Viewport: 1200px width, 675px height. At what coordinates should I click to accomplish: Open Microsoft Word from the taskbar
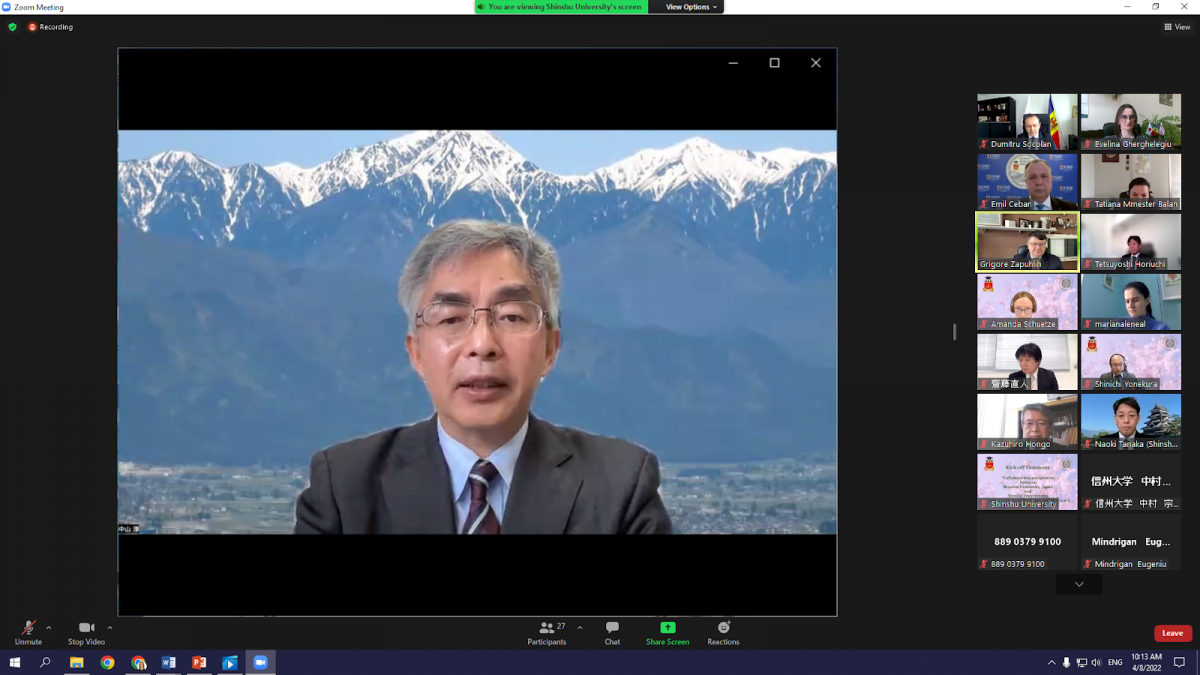click(169, 662)
